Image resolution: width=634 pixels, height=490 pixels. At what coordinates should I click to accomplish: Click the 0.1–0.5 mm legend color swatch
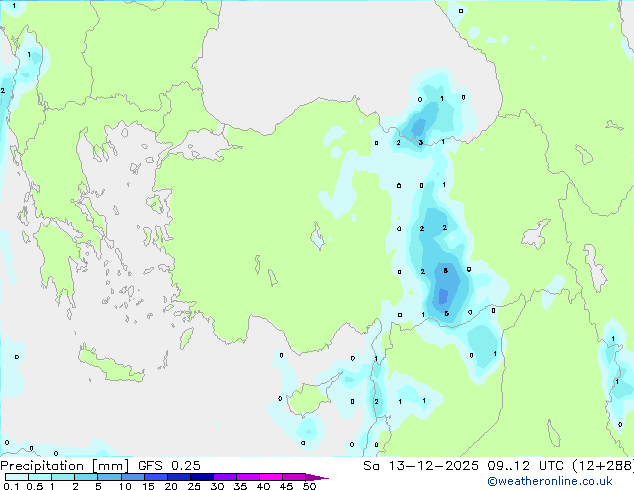(x=17, y=477)
